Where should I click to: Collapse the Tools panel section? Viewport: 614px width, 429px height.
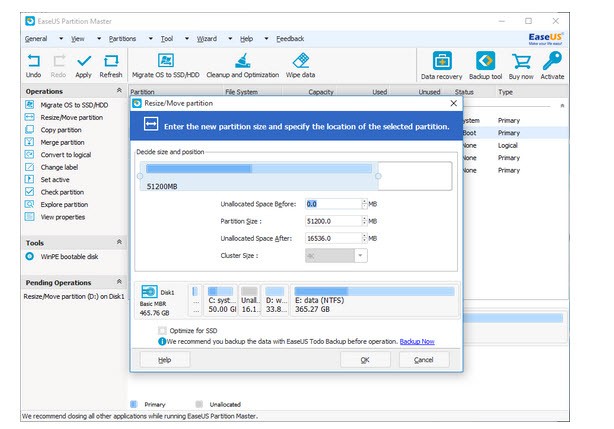(119, 242)
